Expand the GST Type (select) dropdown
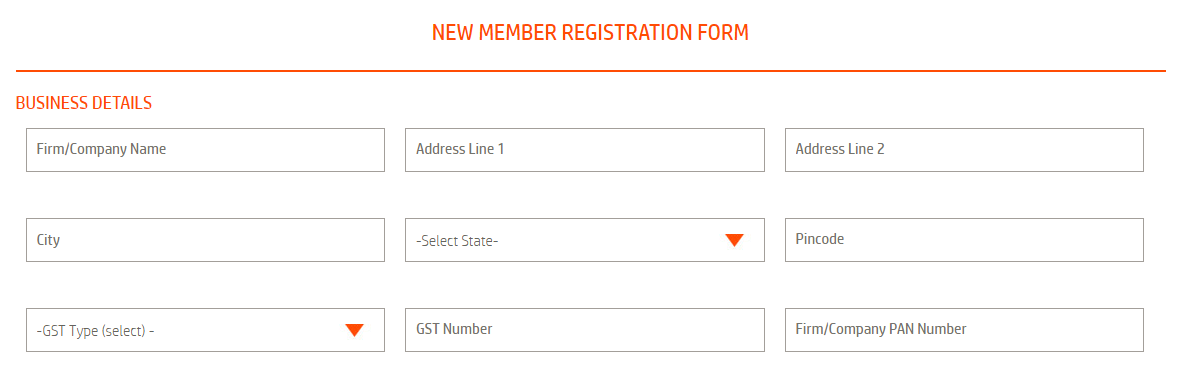This screenshot has height=373, width=1177. pos(205,330)
